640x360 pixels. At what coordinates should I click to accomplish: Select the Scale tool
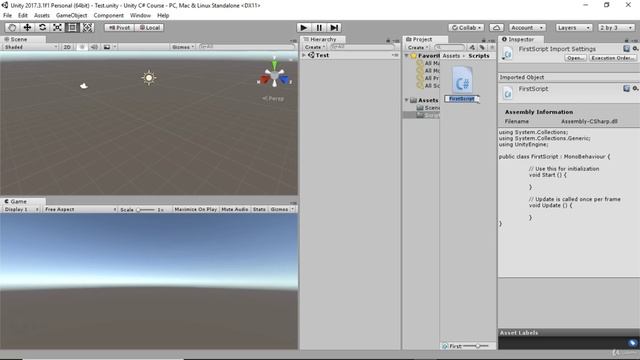(x=57, y=27)
